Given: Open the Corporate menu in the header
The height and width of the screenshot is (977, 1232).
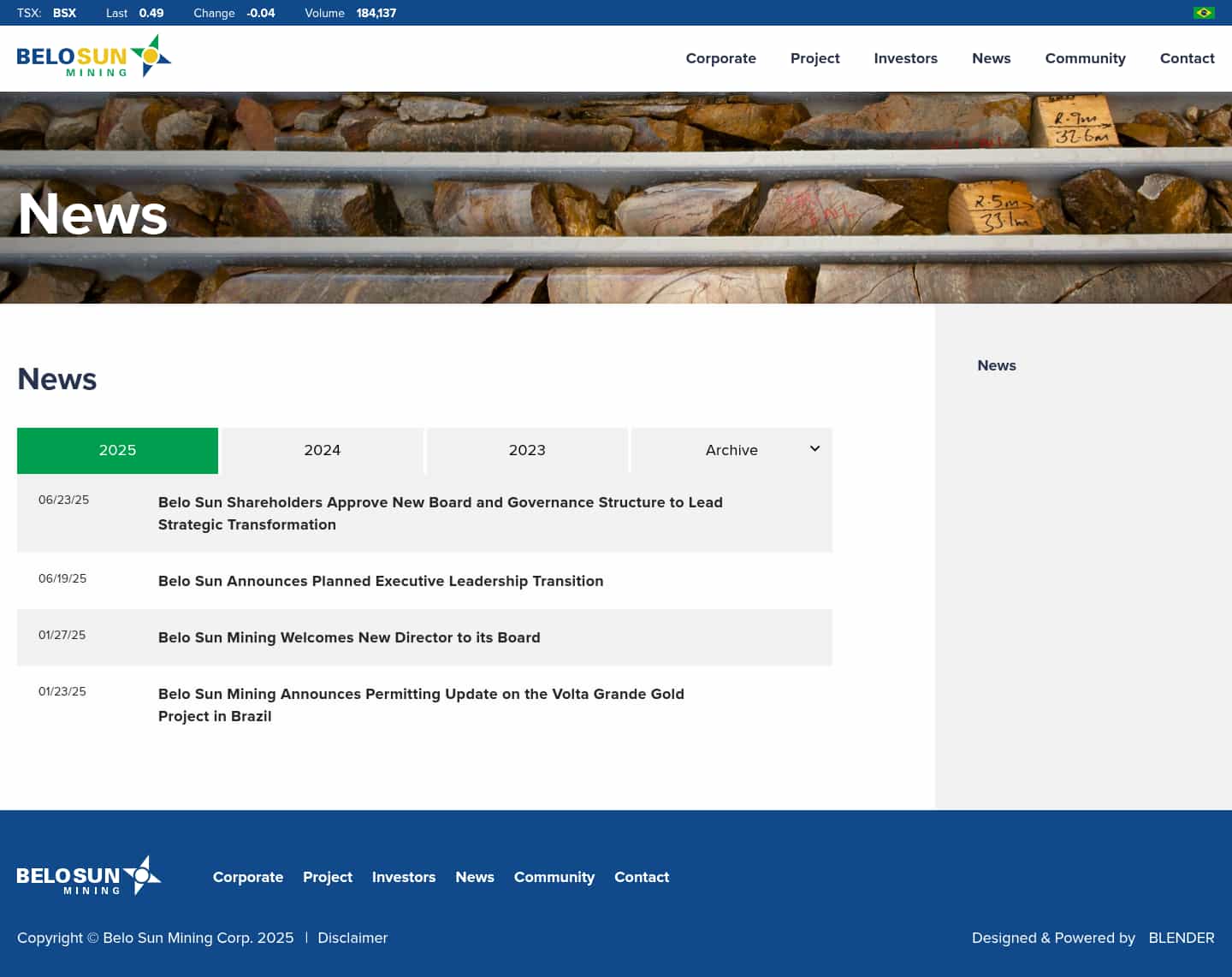Looking at the screenshot, I should coord(720,58).
